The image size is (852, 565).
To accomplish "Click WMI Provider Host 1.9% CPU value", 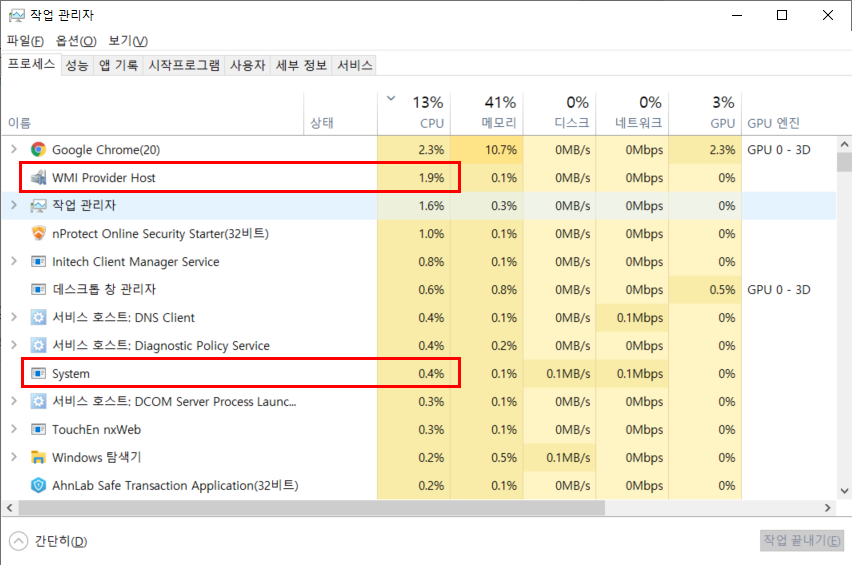I will point(431,178).
